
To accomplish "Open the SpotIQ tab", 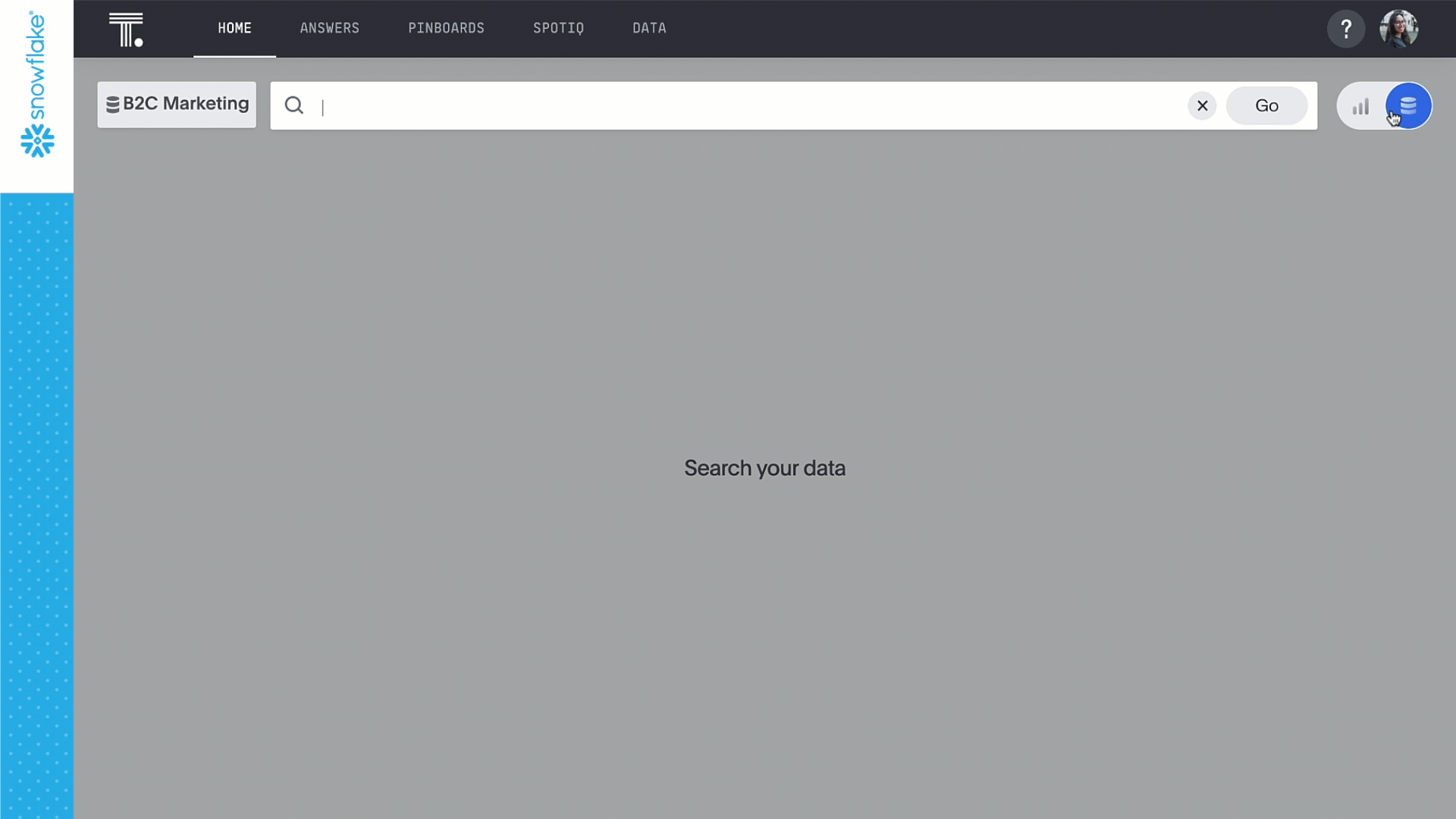I will point(558,28).
